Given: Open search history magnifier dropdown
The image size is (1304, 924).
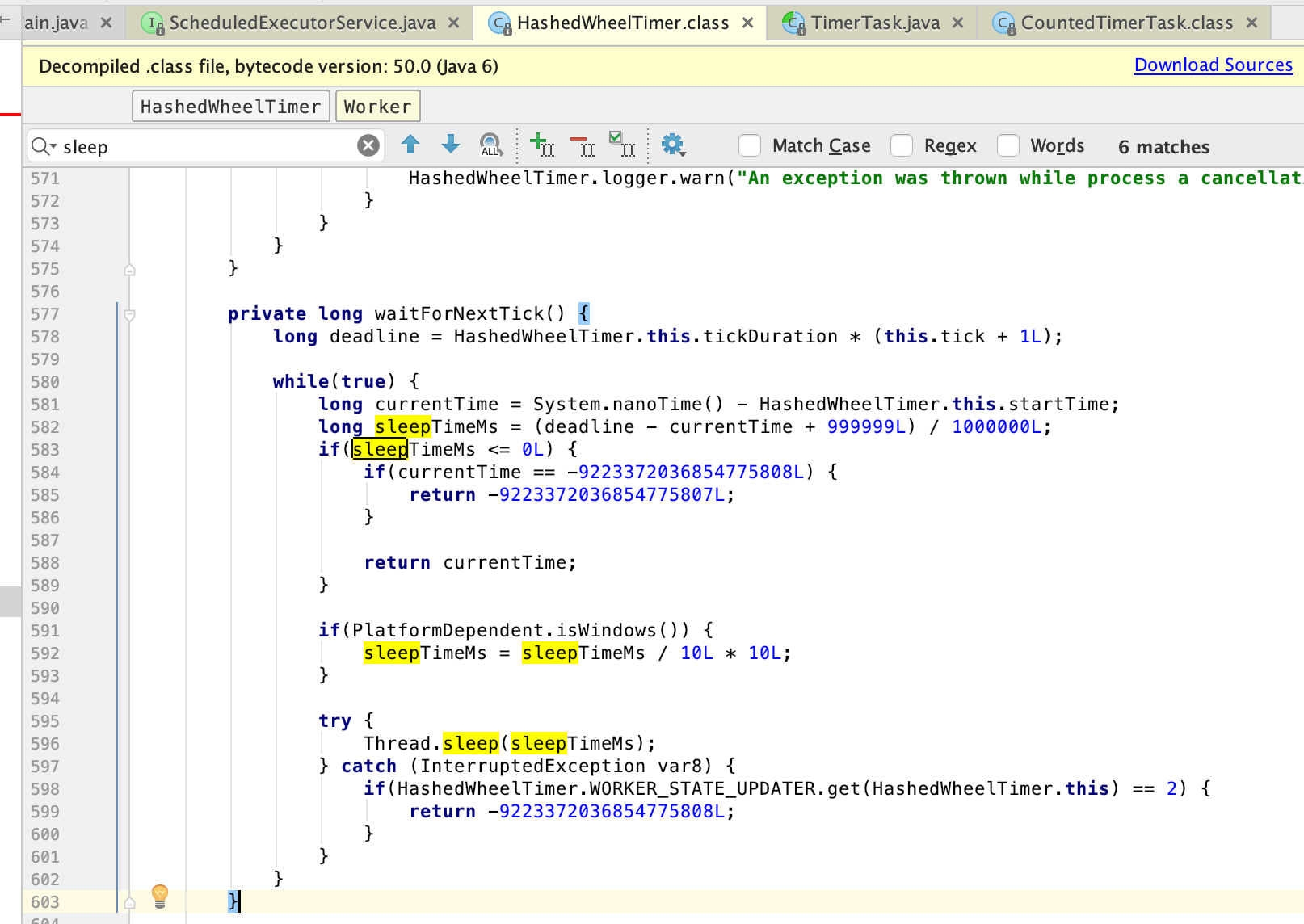Looking at the screenshot, I should coord(44,146).
